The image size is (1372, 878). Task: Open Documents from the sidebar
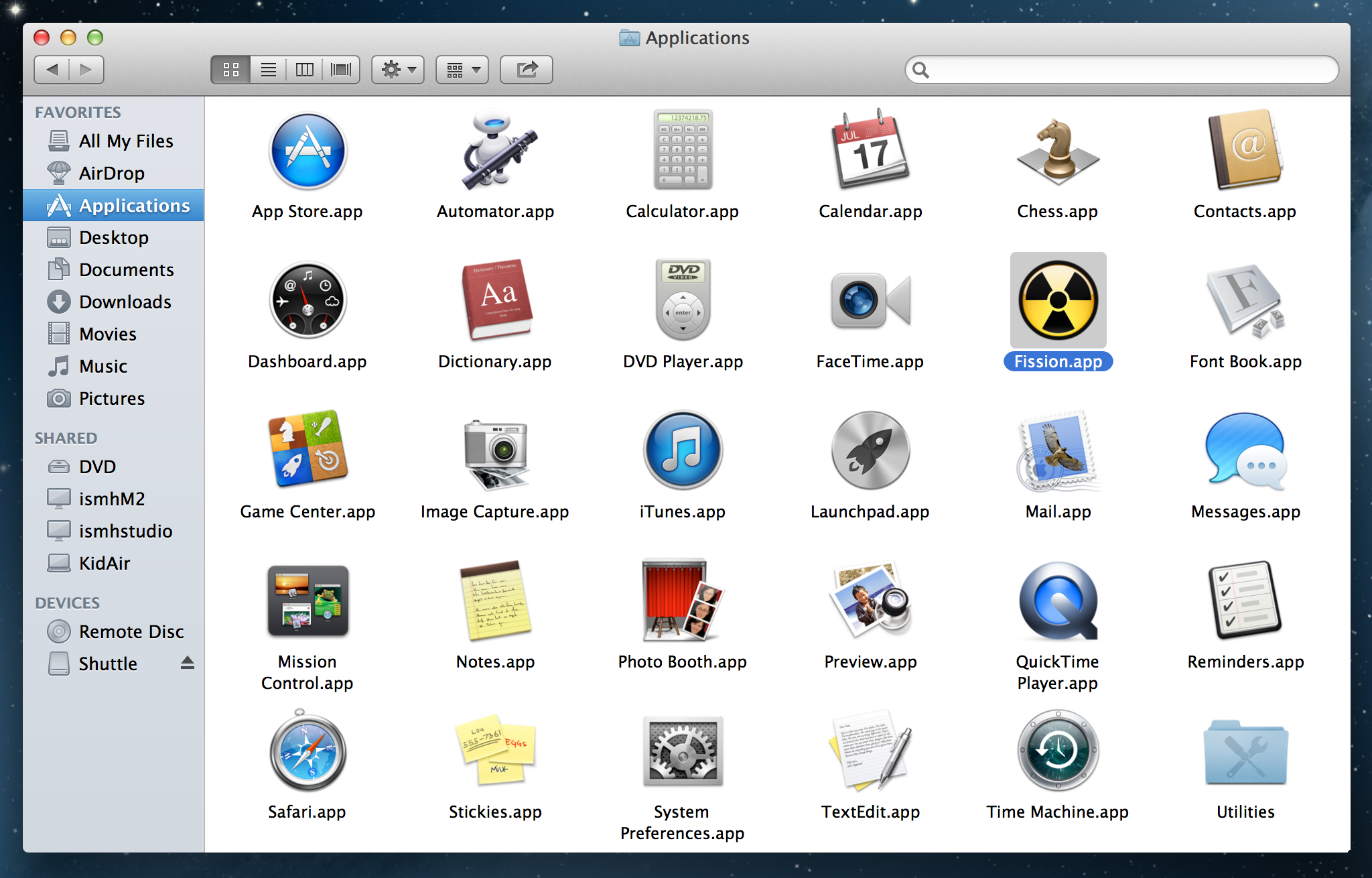point(113,269)
